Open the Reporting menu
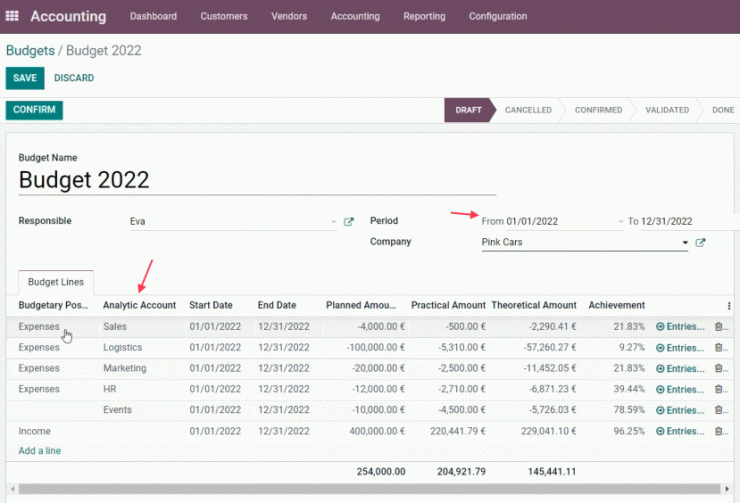The width and height of the screenshot is (740, 503). click(x=424, y=16)
